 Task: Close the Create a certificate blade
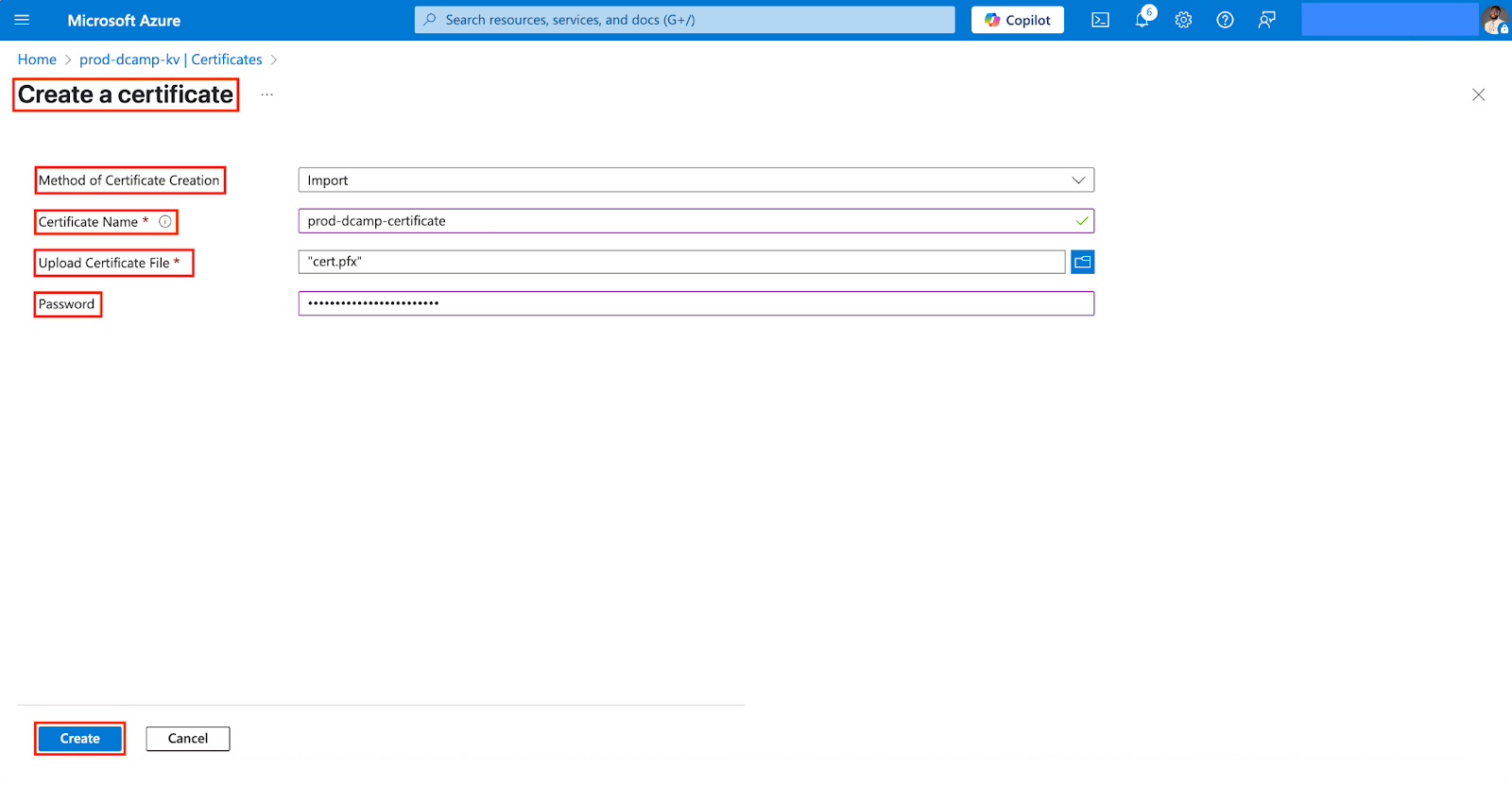[1479, 94]
